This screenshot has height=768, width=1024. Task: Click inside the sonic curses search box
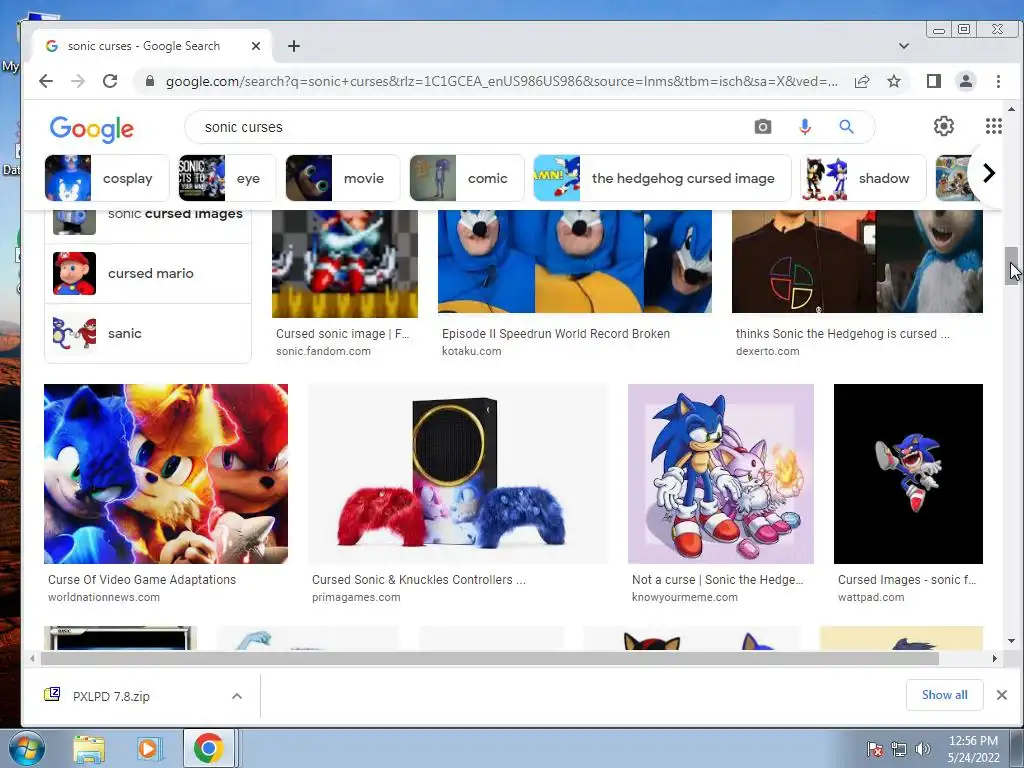[470, 127]
